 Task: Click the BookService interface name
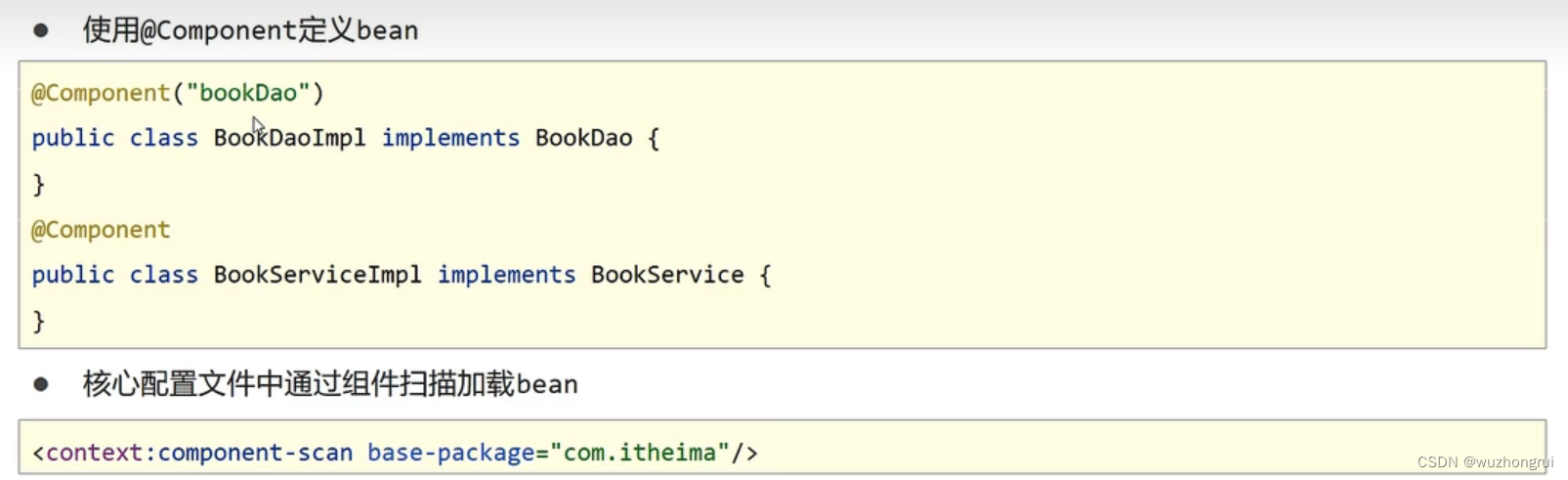667,275
